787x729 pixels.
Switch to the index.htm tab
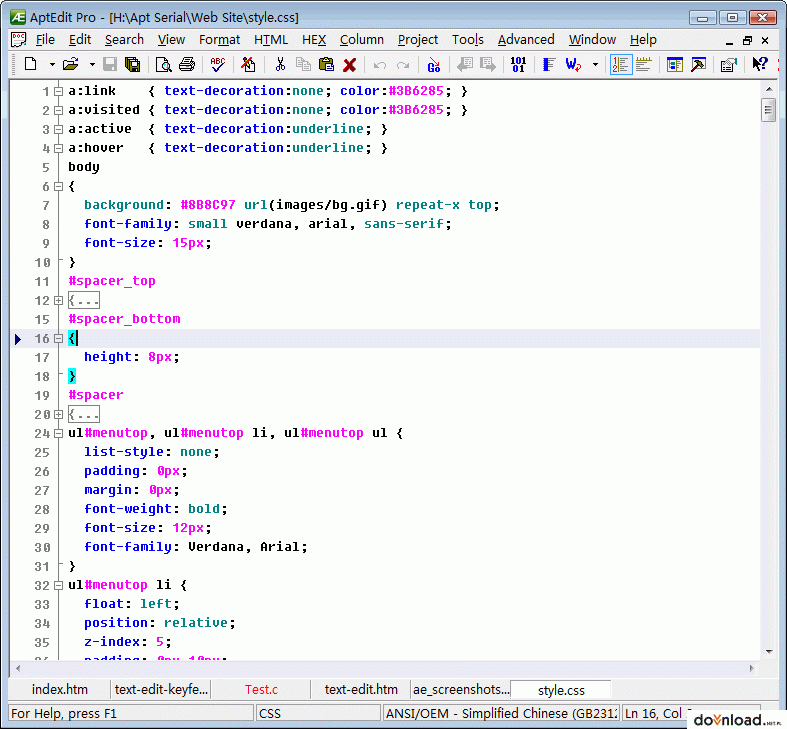pos(60,689)
